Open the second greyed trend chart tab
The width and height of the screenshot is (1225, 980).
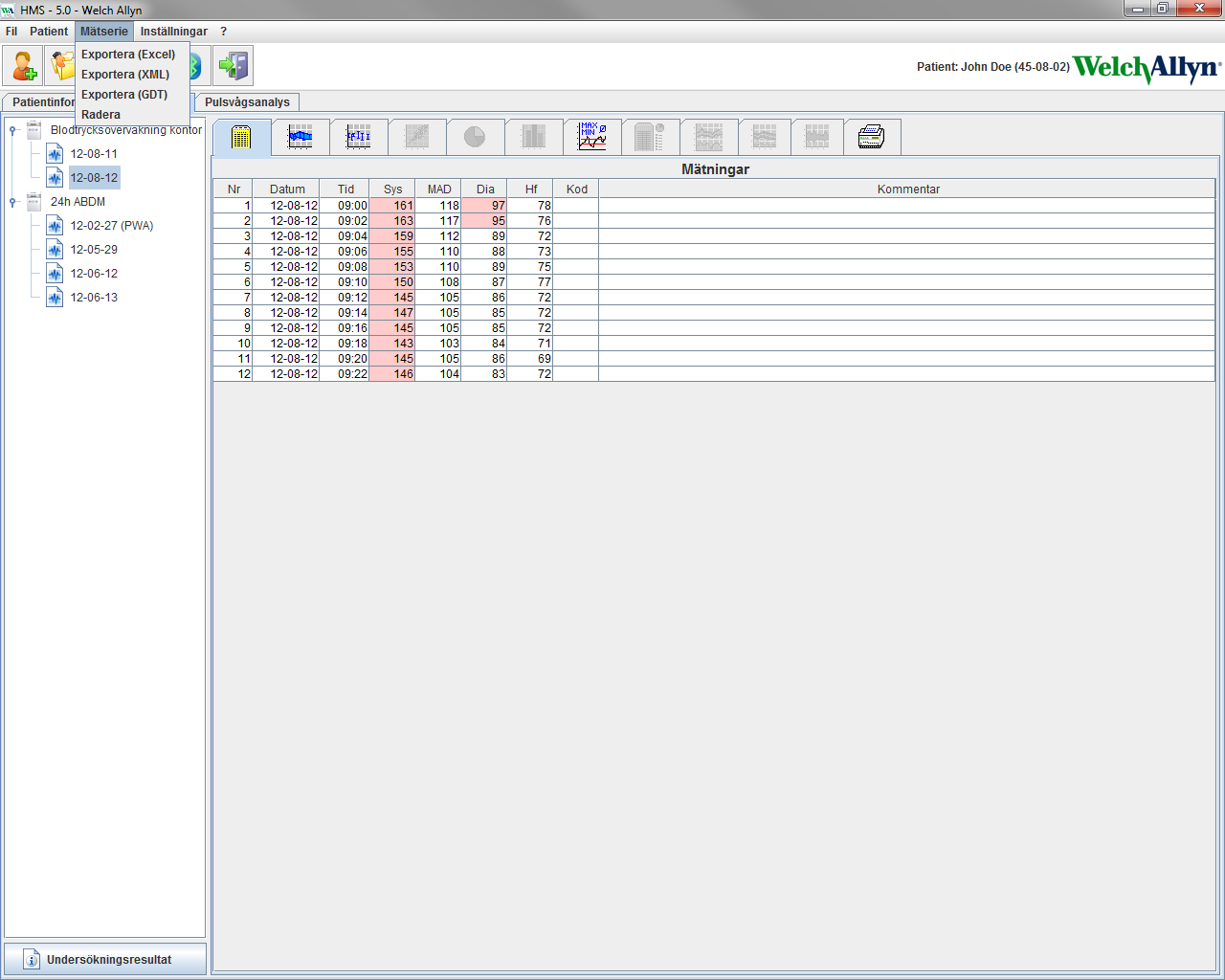coord(765,137)
